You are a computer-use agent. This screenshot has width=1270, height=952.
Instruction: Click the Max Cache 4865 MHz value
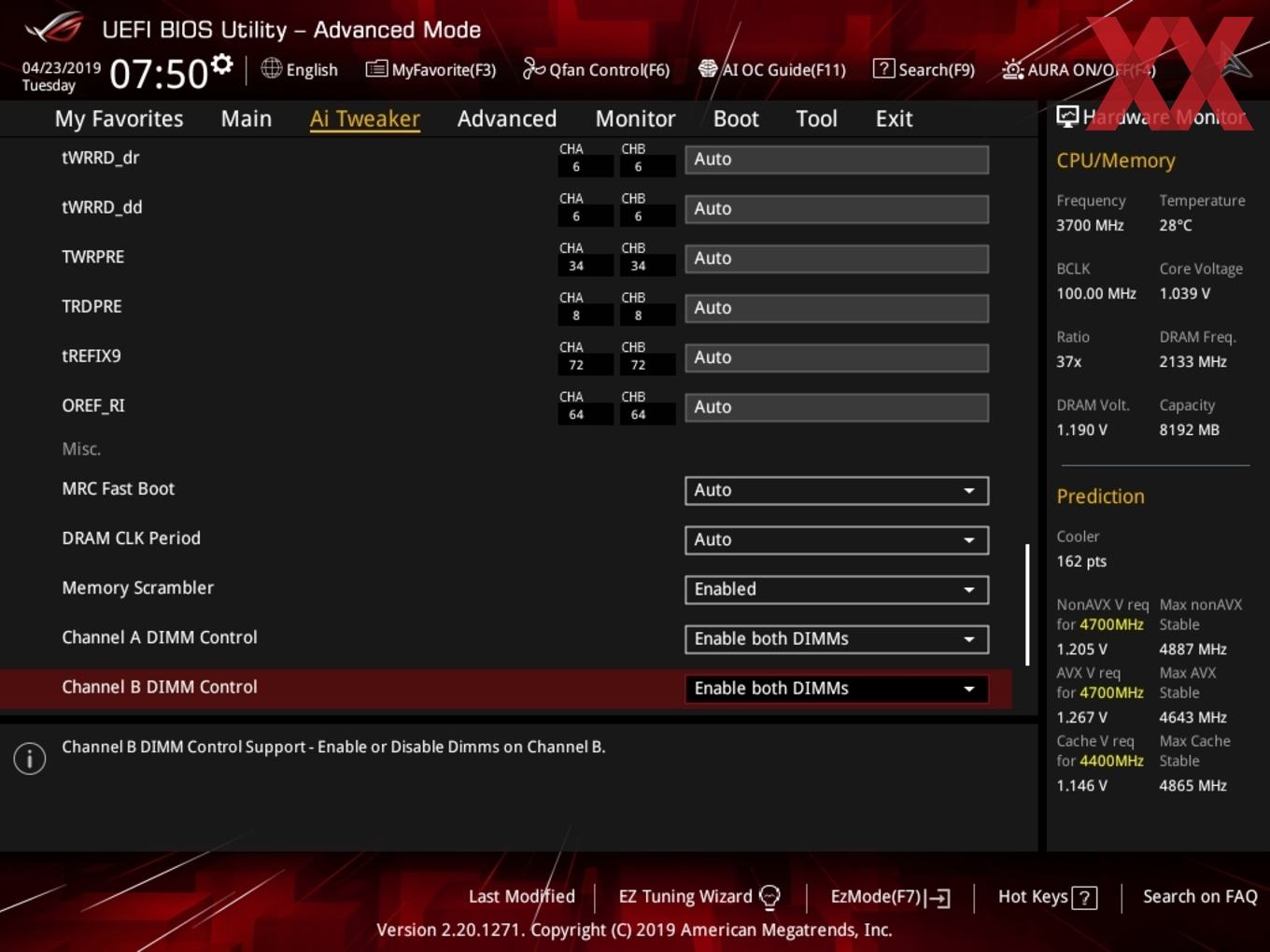click(x=1193, y=786)
